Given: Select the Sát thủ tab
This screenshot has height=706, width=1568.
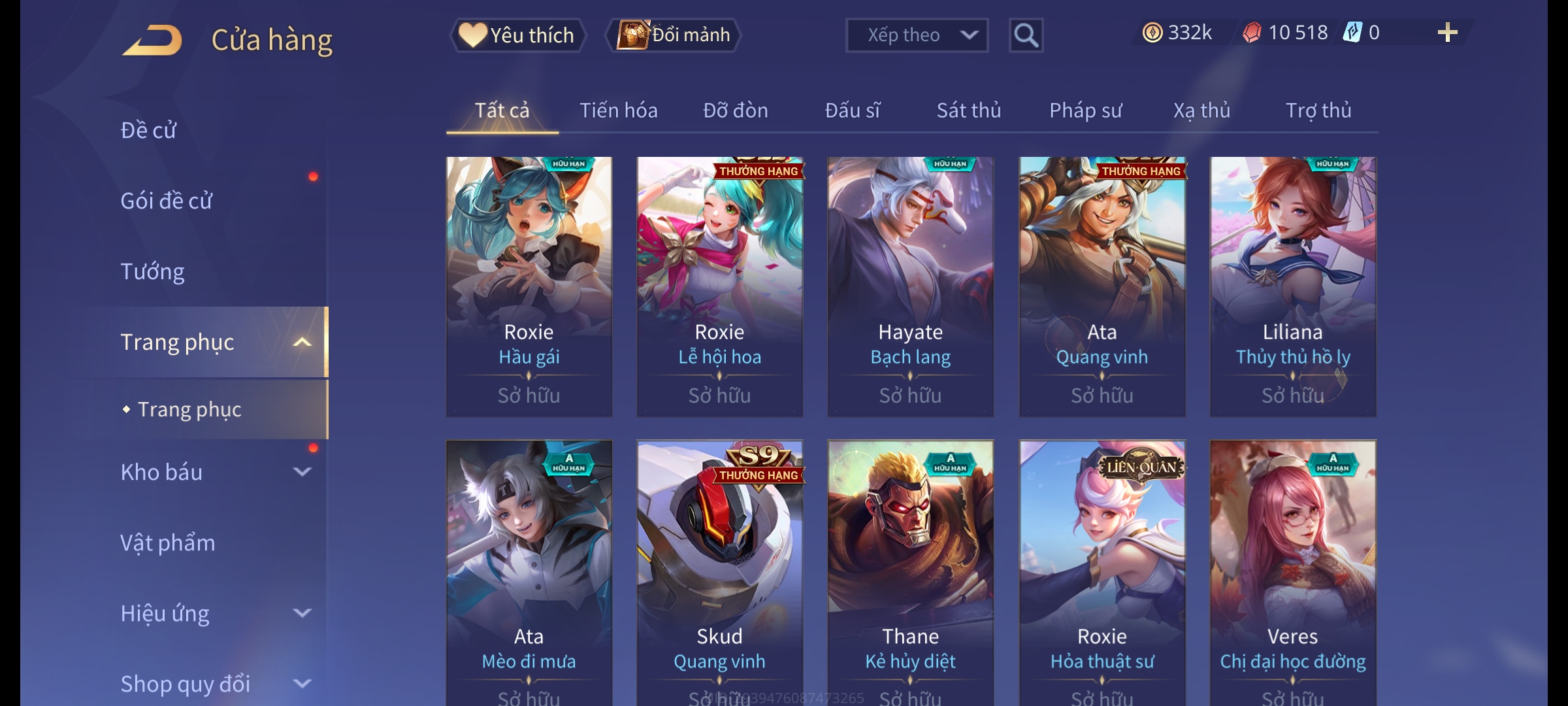Looking at the screenshot, I should [x=969, y=110].
